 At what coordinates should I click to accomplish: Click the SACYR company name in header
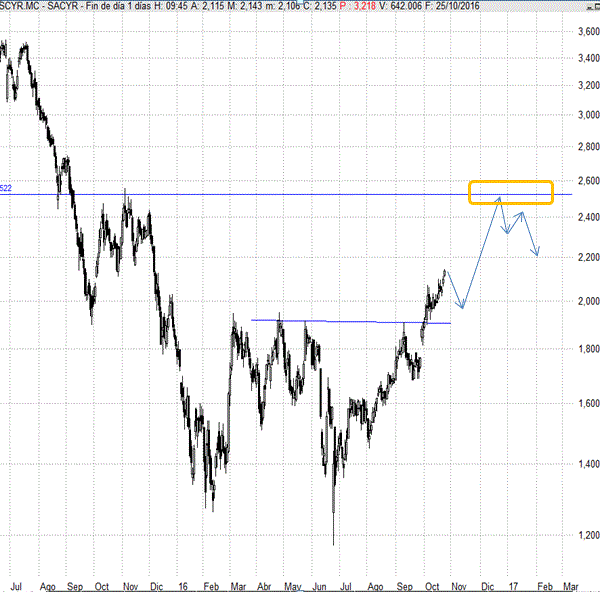(x=62, y=6)
